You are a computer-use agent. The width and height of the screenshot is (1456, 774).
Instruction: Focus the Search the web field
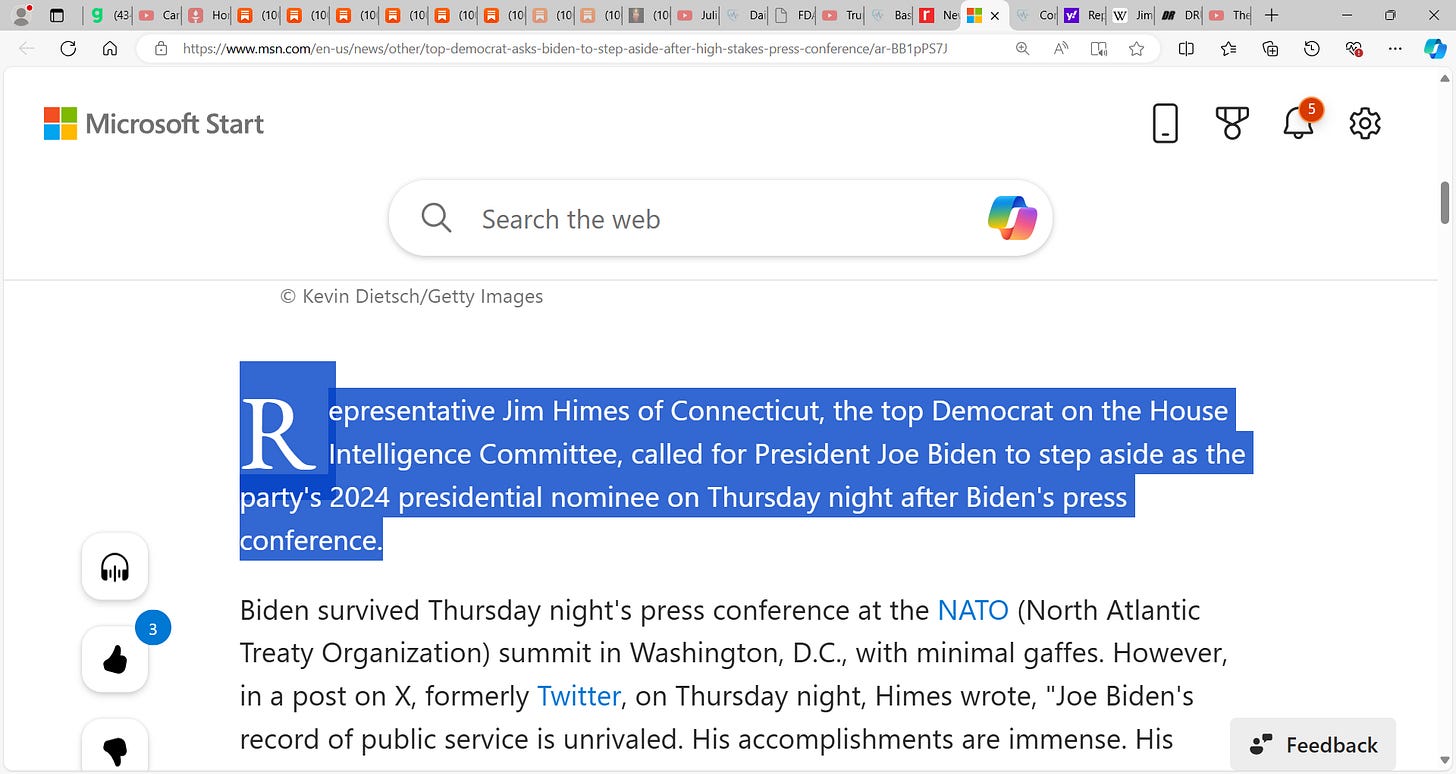pos(720,218)
